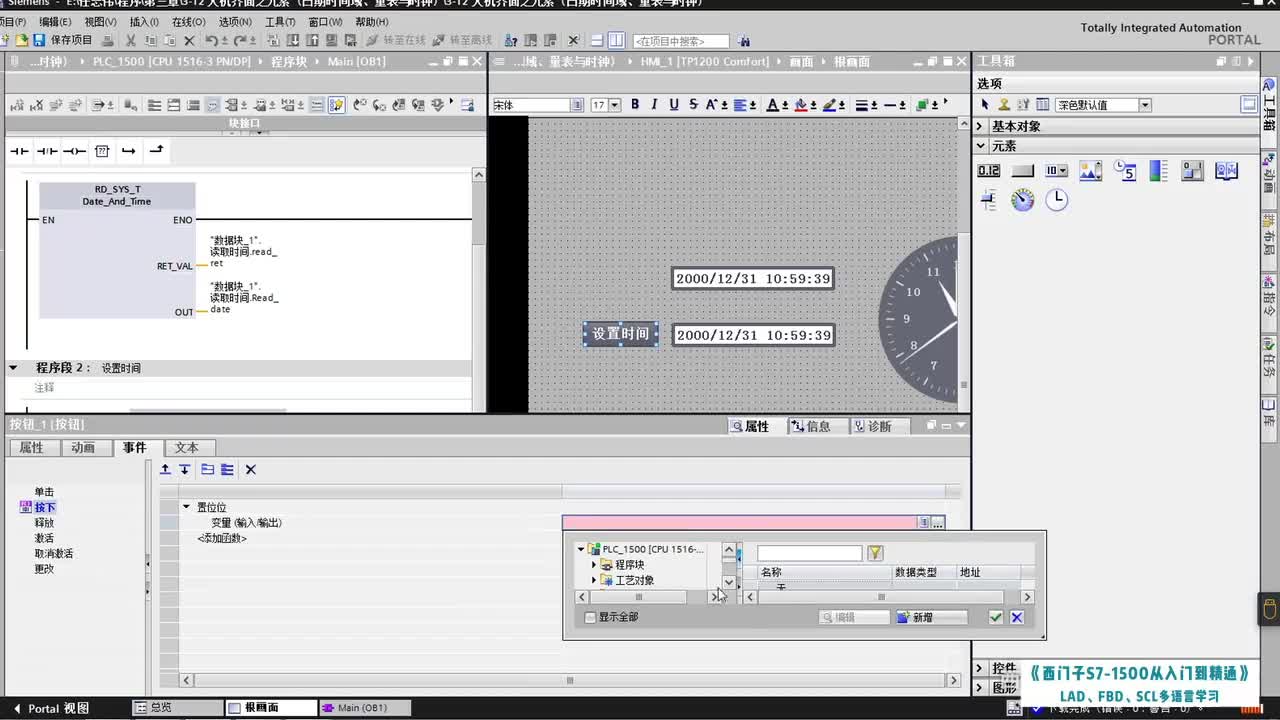This screenshot has height=720, width=1280.
Task: Open the font name dropdown 宋体
Action: [x=577, y=105]
